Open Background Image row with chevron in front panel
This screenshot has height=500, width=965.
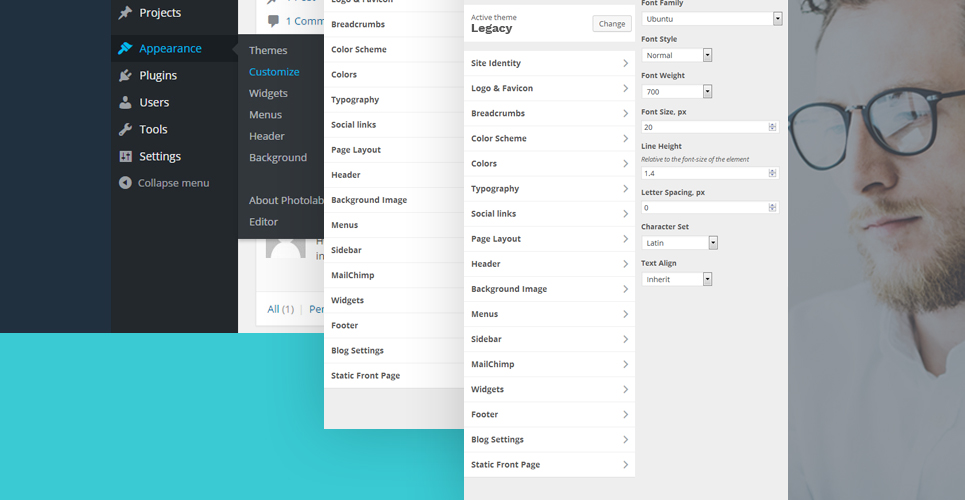coord(549,289)
